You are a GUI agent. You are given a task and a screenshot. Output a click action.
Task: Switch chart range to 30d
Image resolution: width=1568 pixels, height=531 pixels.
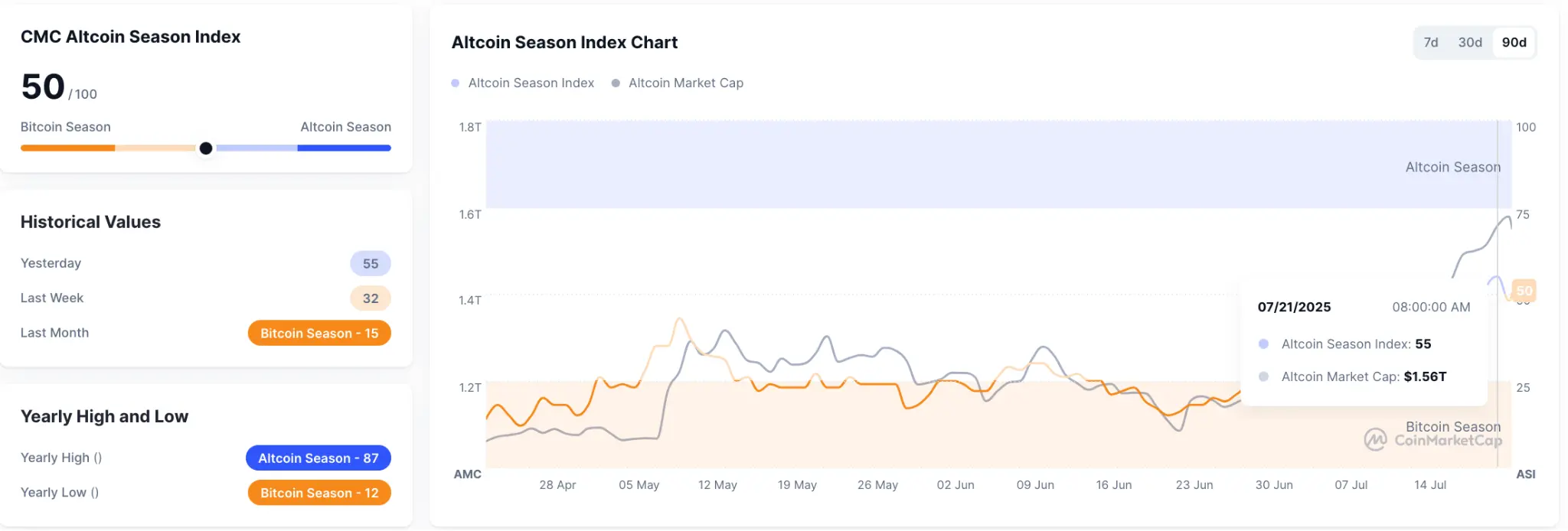[1469, 43]
